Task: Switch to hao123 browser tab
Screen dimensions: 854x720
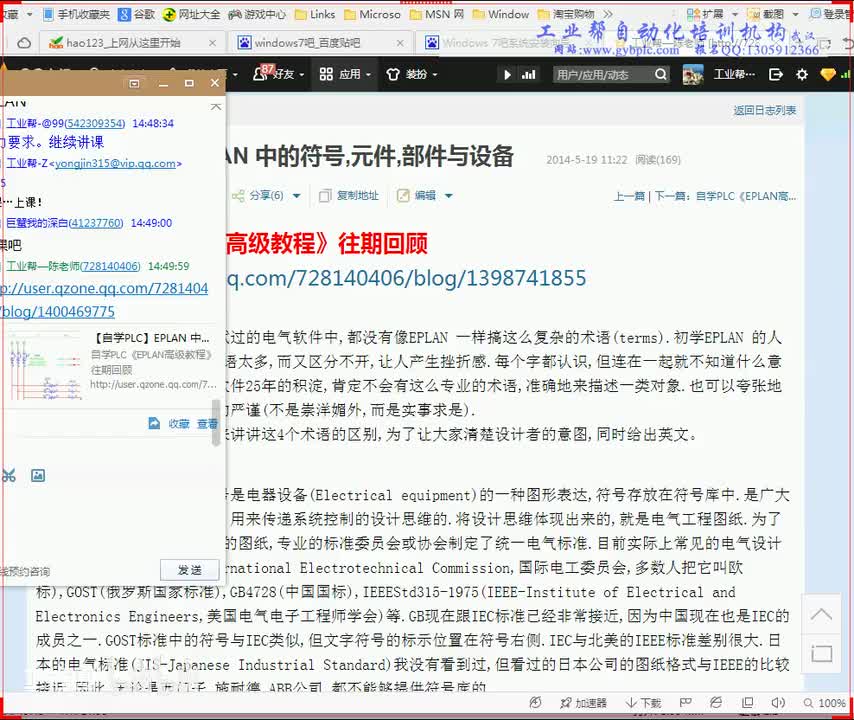Action: (x=123, y=42)
